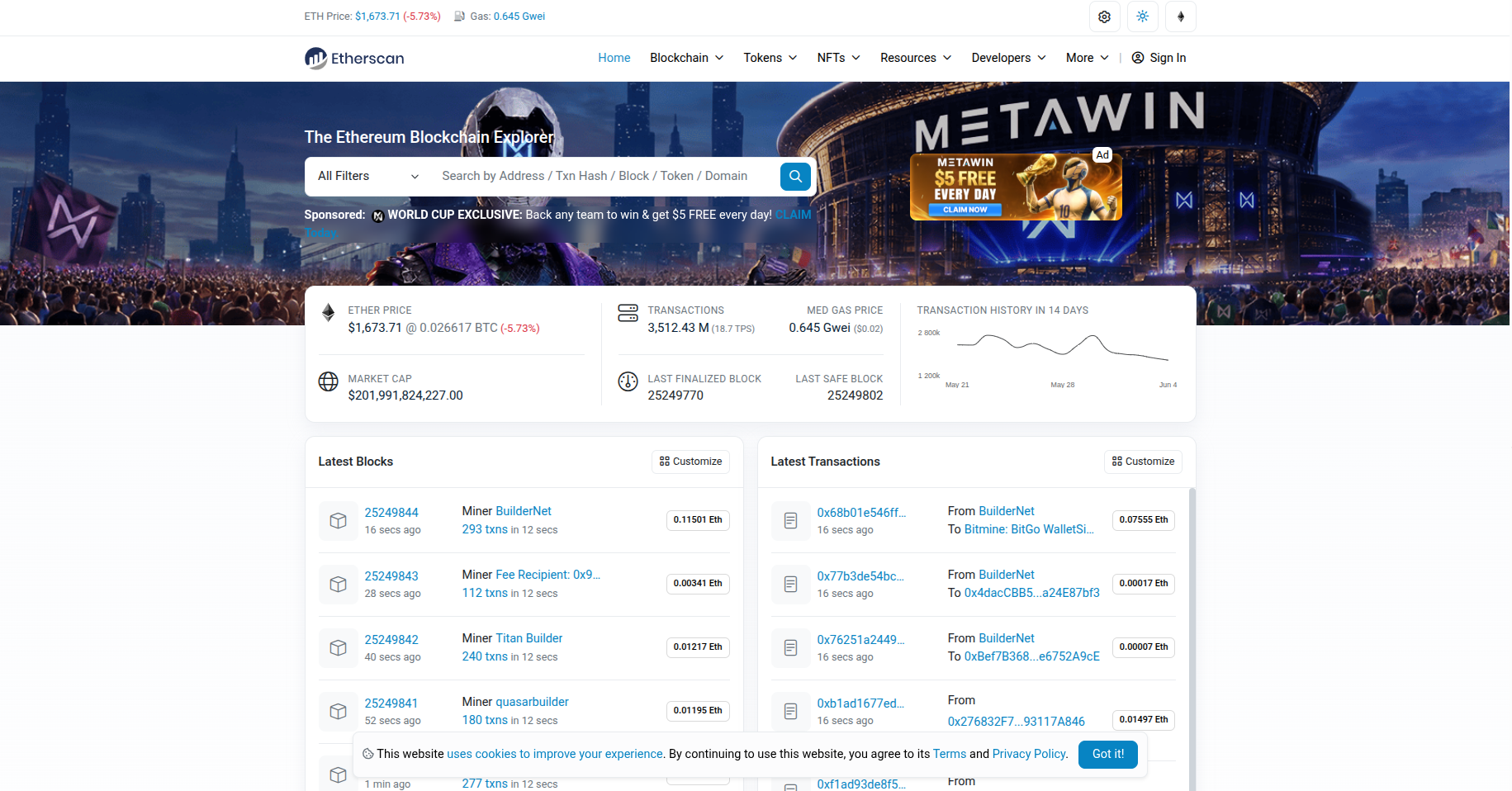Open block 25249842

[x=391, y=640]
